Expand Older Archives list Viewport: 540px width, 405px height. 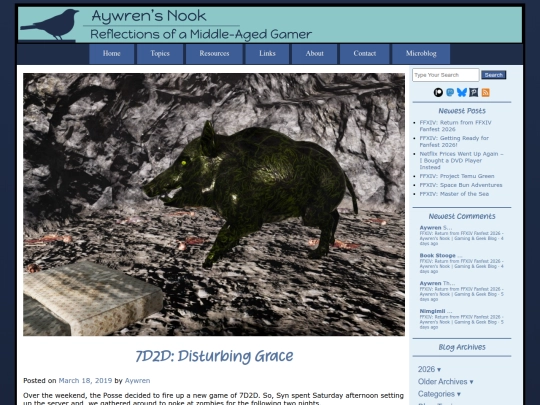(x=445, y=382)
